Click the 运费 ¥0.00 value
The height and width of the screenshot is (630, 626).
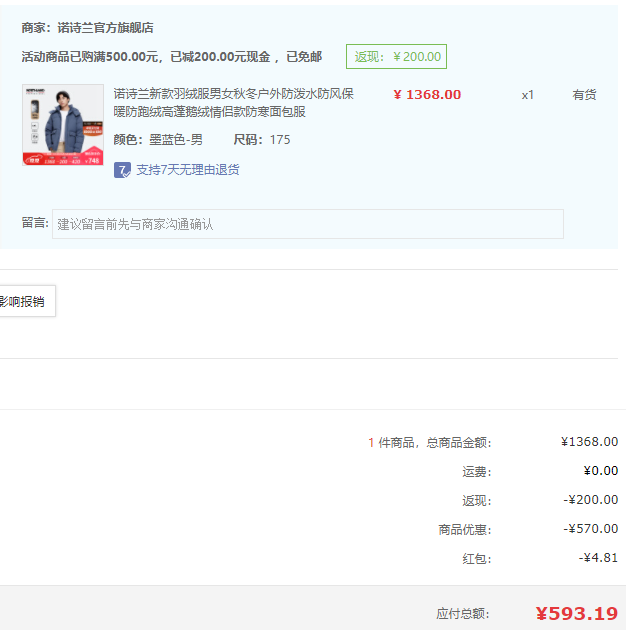[x=601, y=471]
